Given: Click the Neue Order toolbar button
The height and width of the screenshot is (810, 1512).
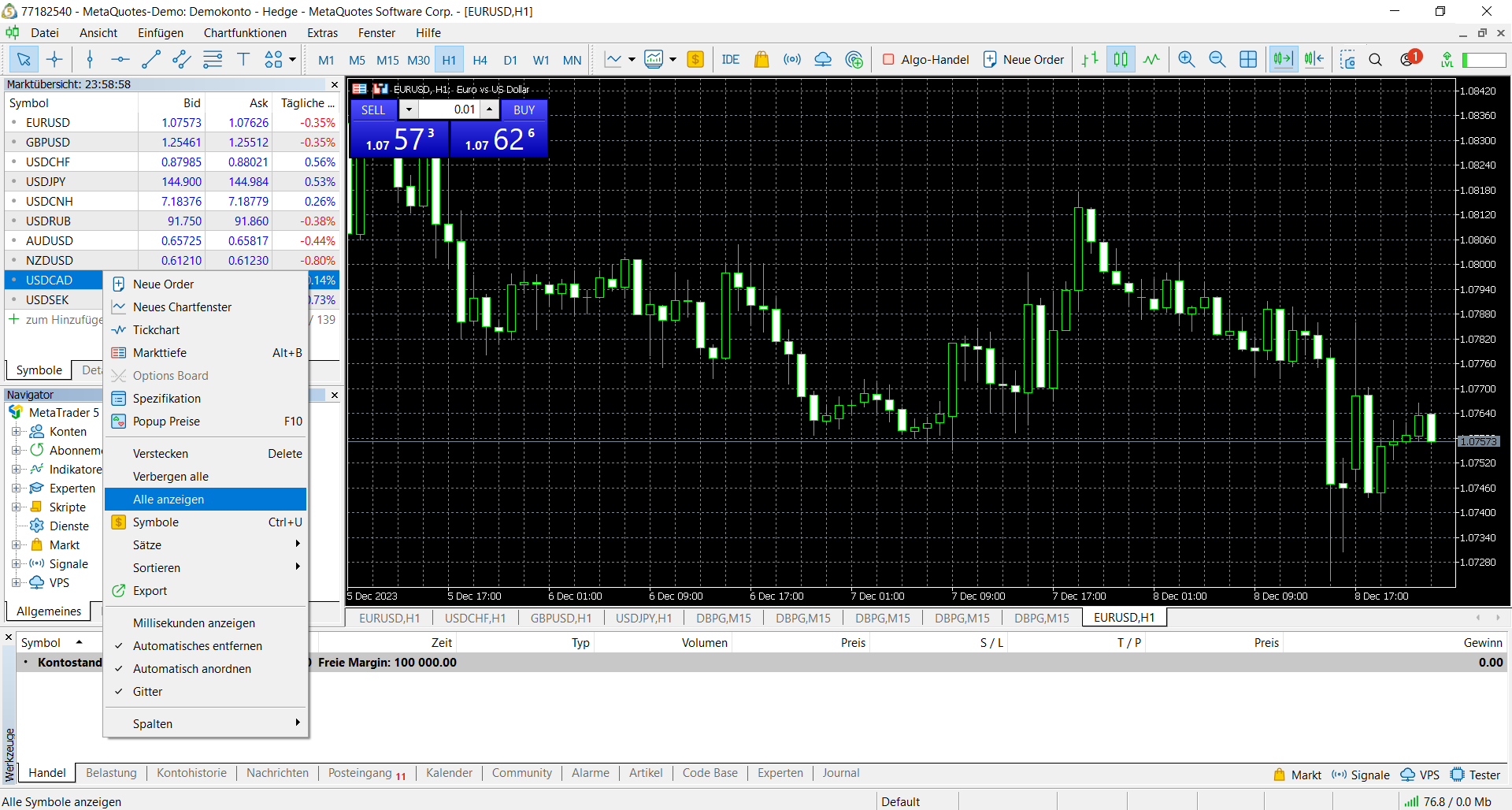Looking at the screenshot, I should click(1024, 59).
